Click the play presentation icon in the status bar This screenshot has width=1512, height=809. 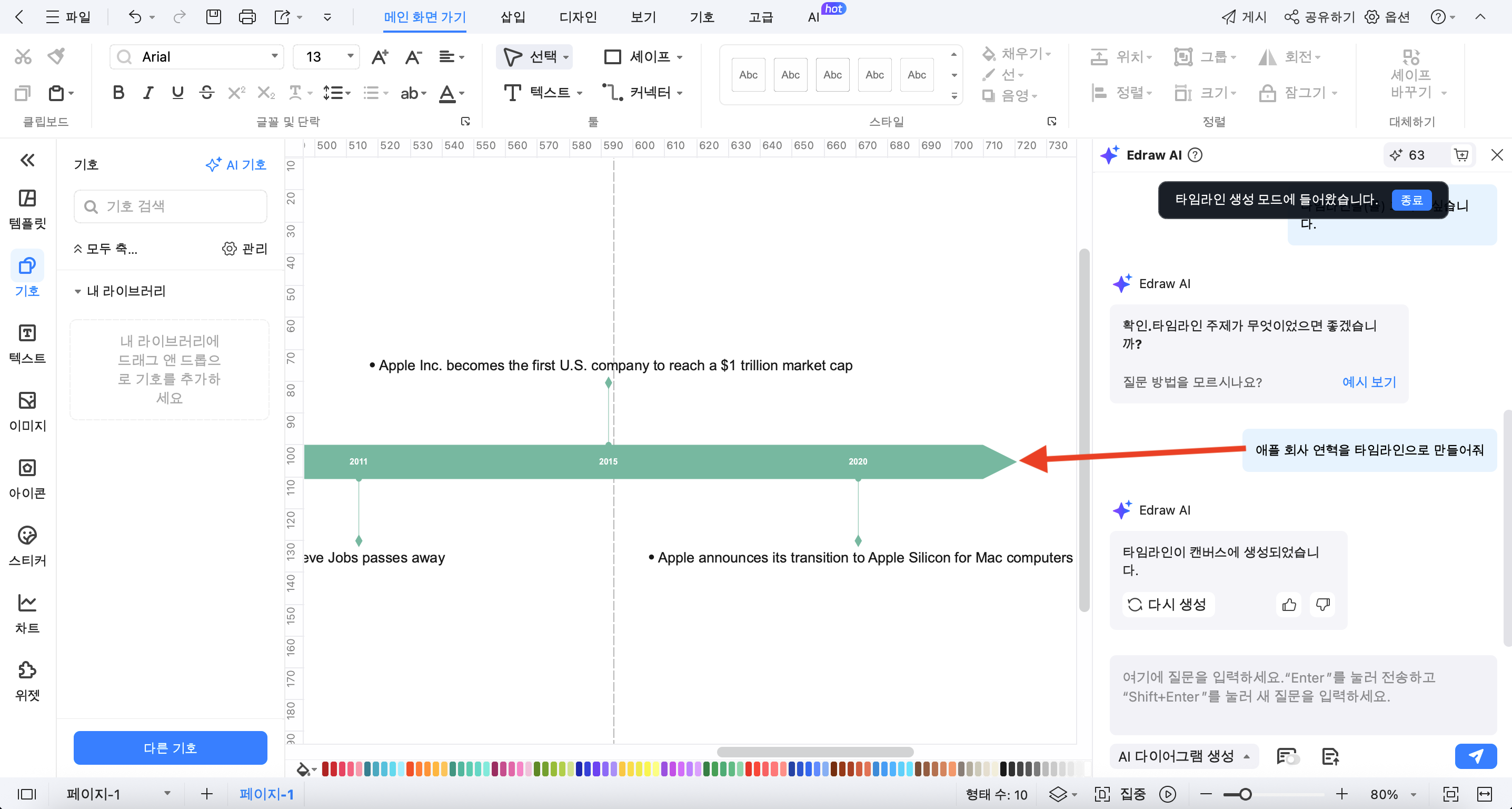point(1168,794)
